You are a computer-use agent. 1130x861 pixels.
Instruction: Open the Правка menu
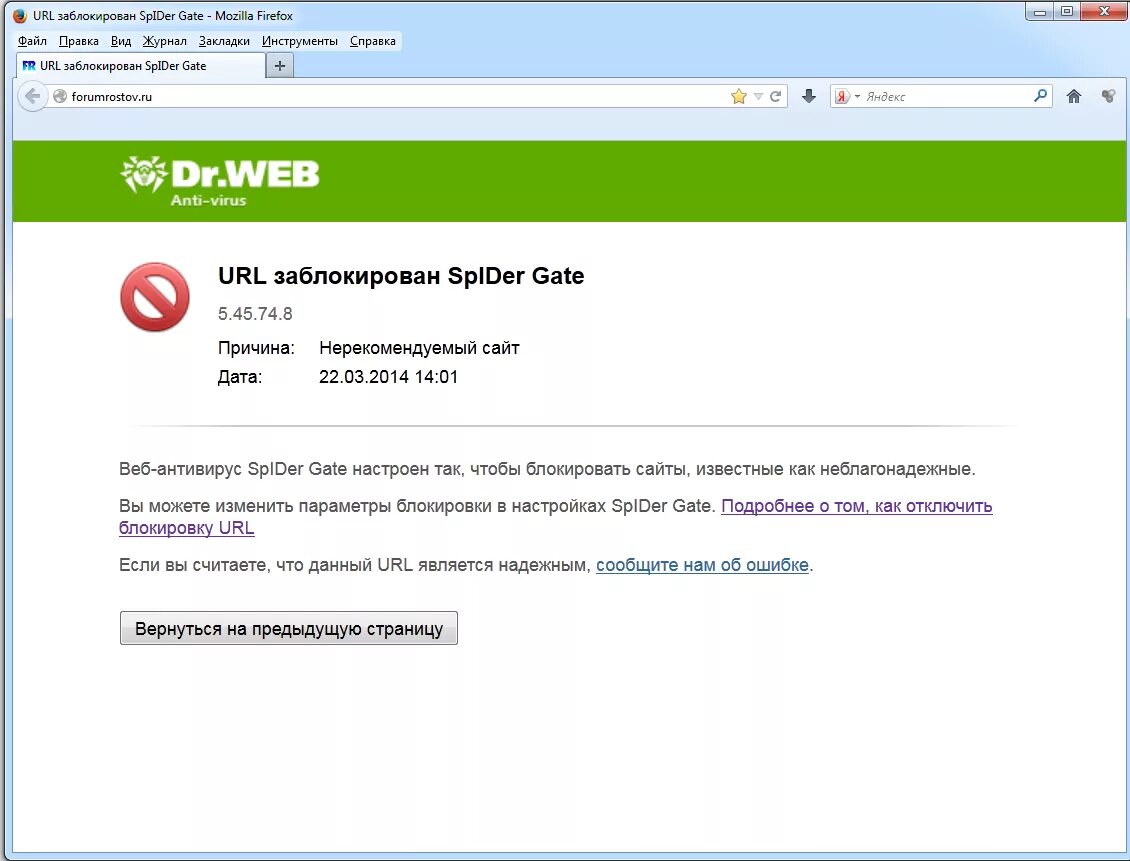coord(79,41)
